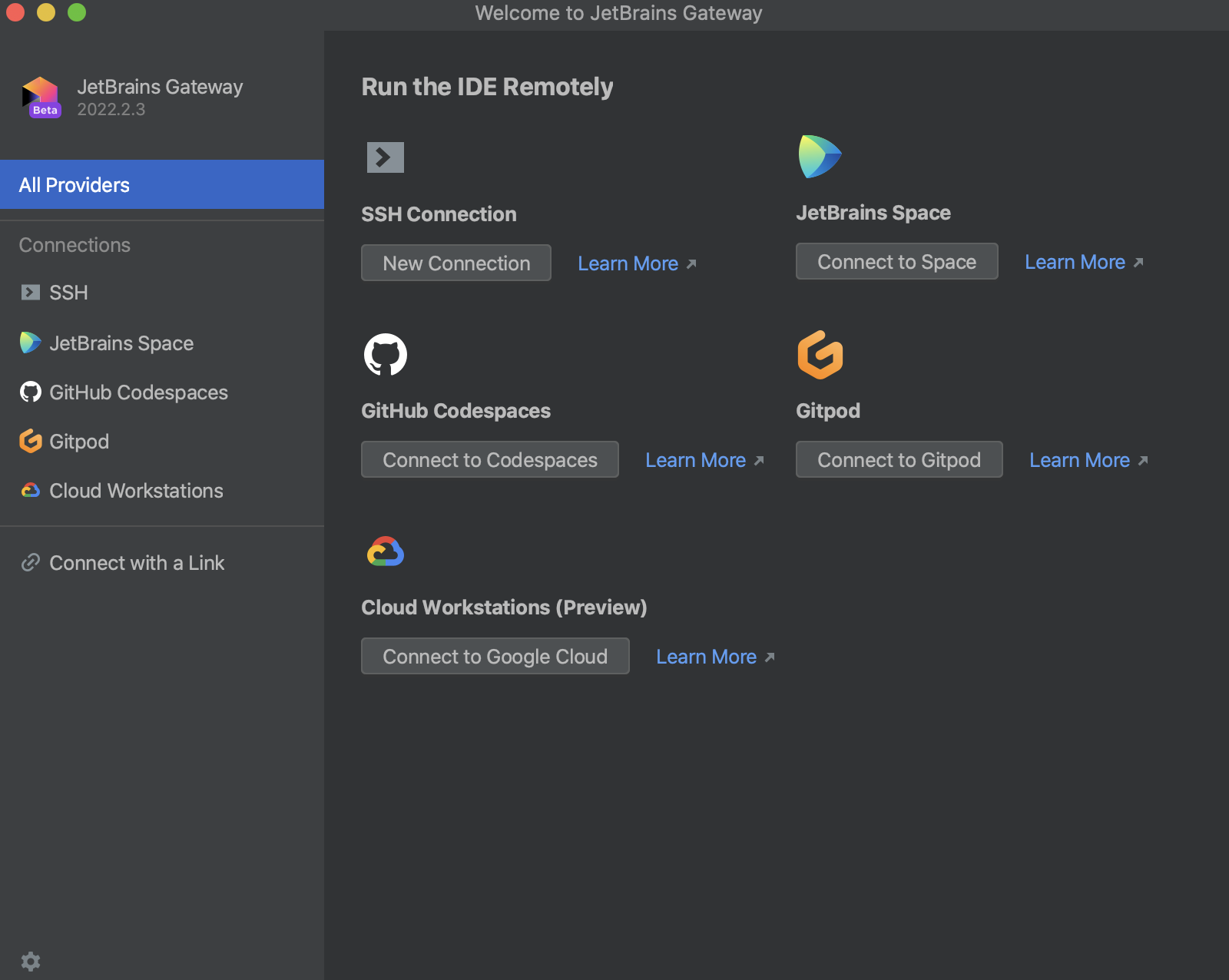The height and width of the screenshot is (980, 1229).
Task: Click the SSH Connection arrow icon
Action: [385, 157]
